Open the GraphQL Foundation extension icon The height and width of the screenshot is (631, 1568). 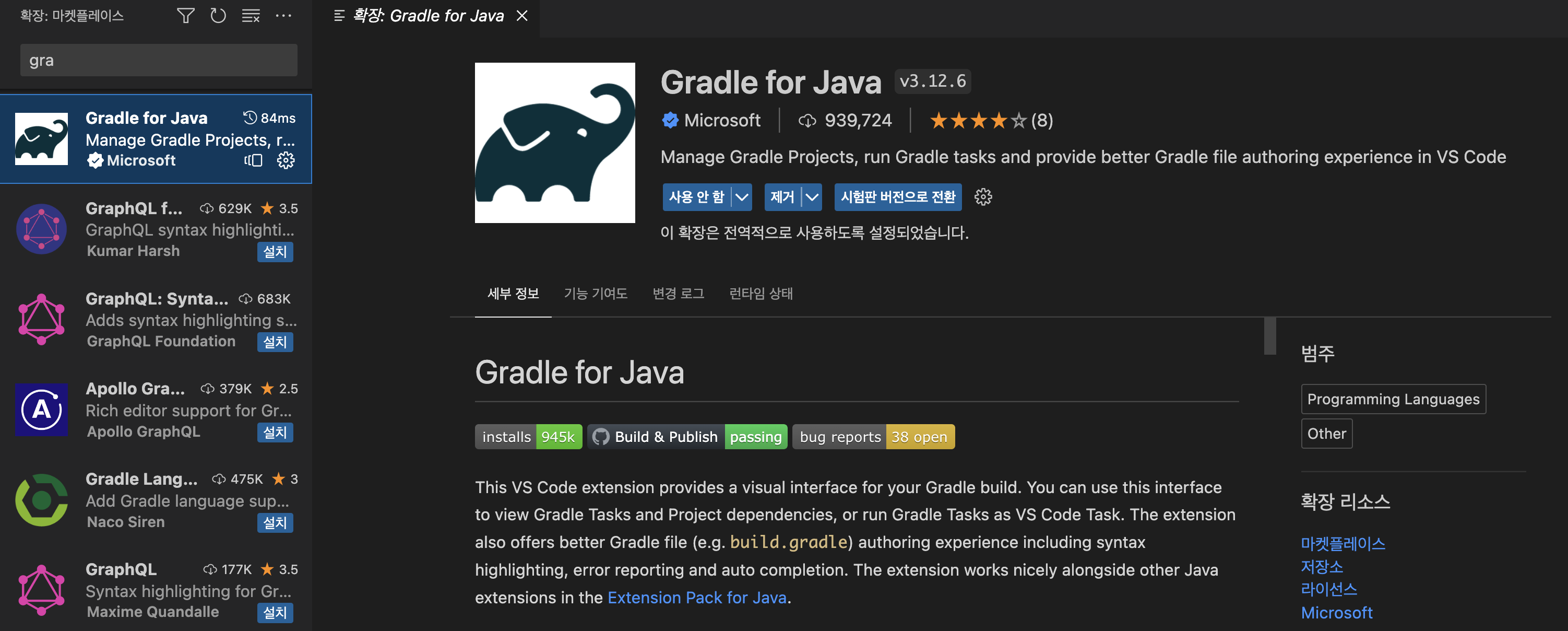tap(41, 319)
